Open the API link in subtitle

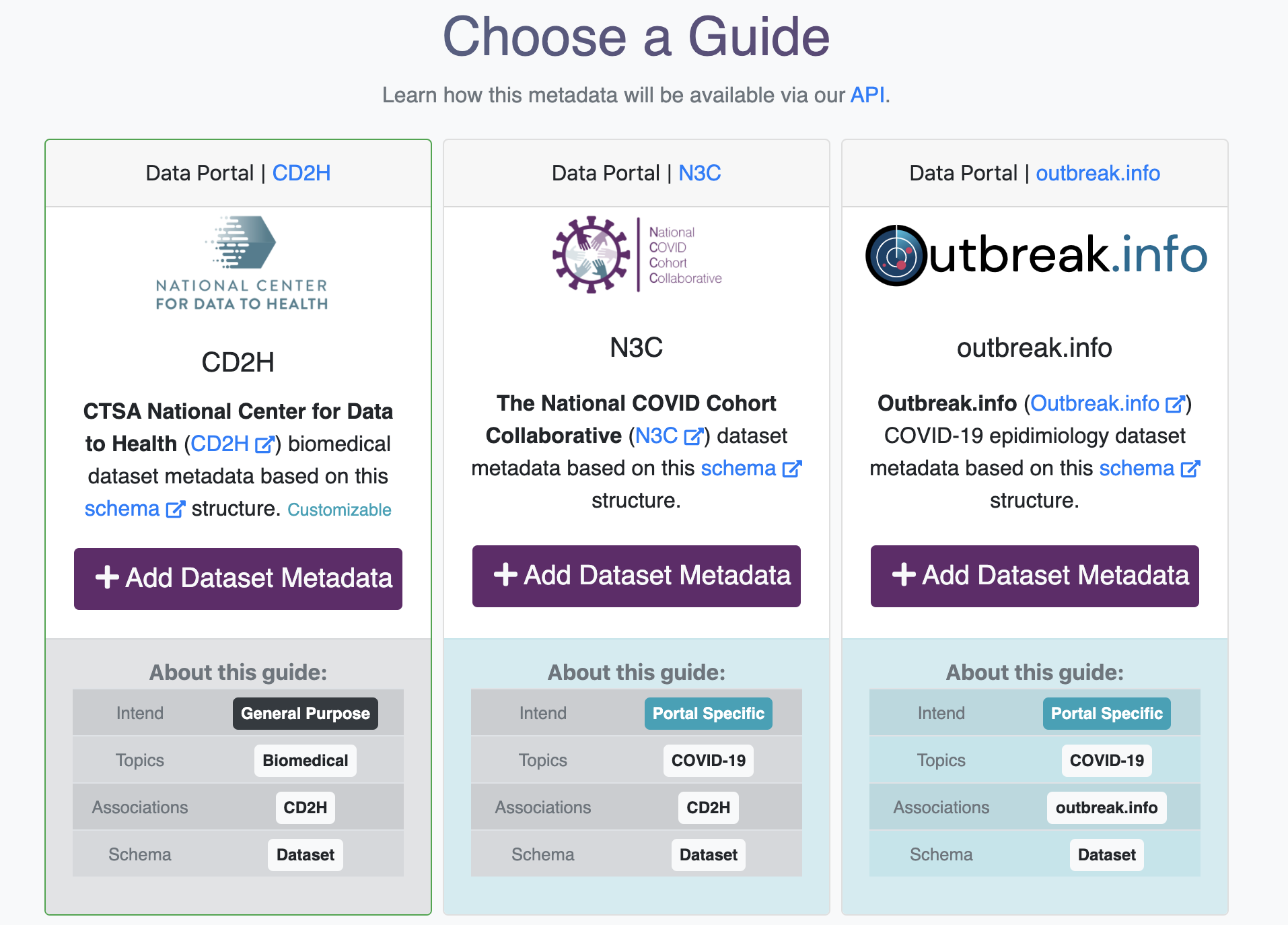pos(867,95)
